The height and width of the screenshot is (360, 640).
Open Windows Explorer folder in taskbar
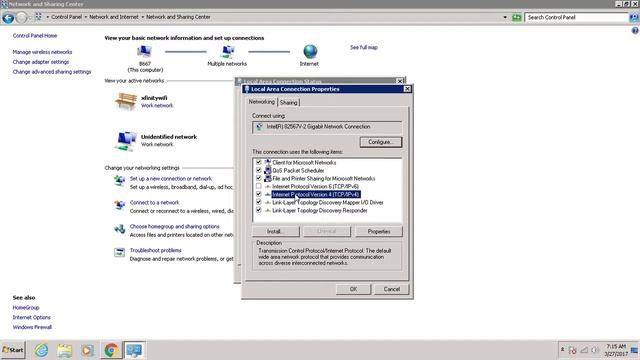64,350
